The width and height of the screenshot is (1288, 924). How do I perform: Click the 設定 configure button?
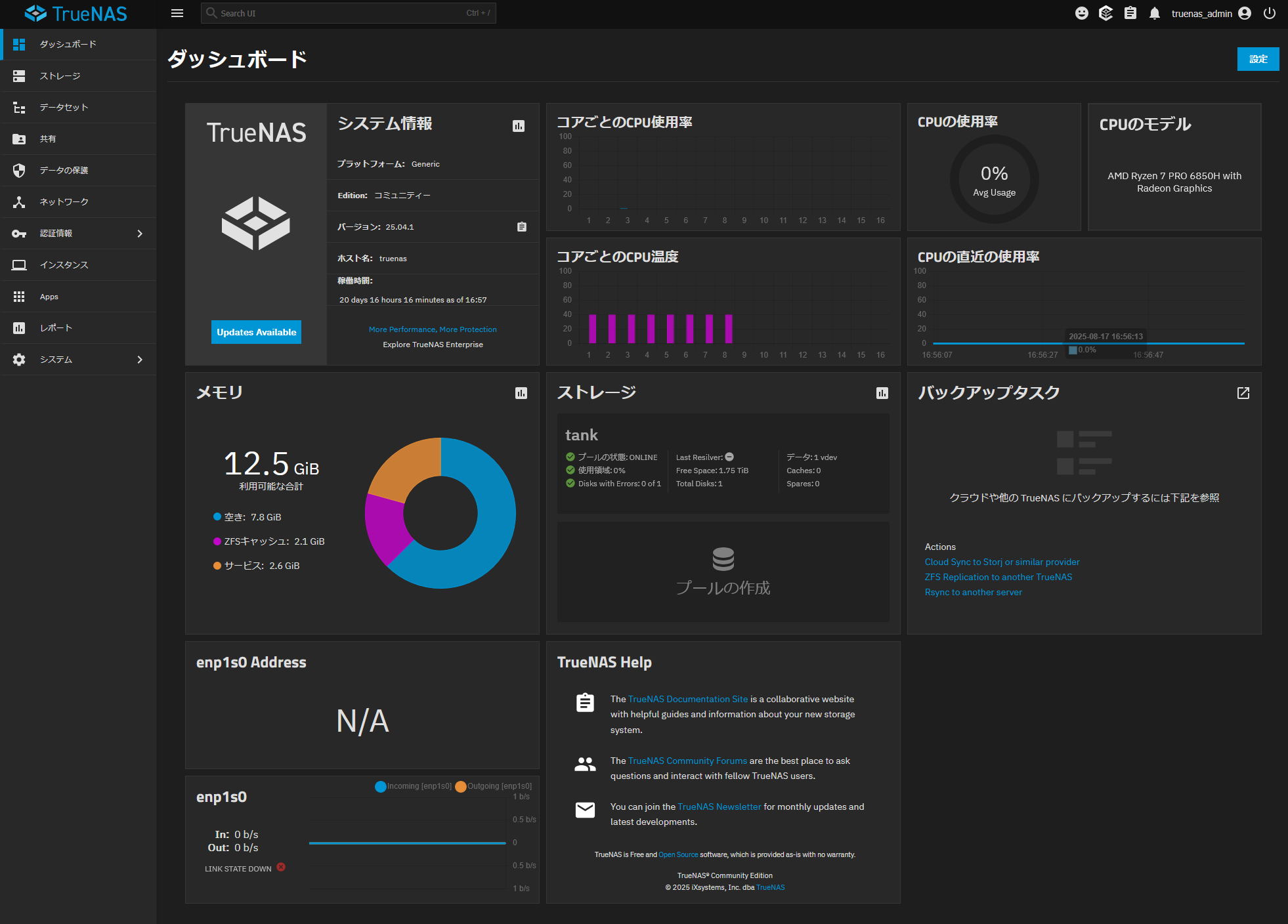coord(1258,59)
